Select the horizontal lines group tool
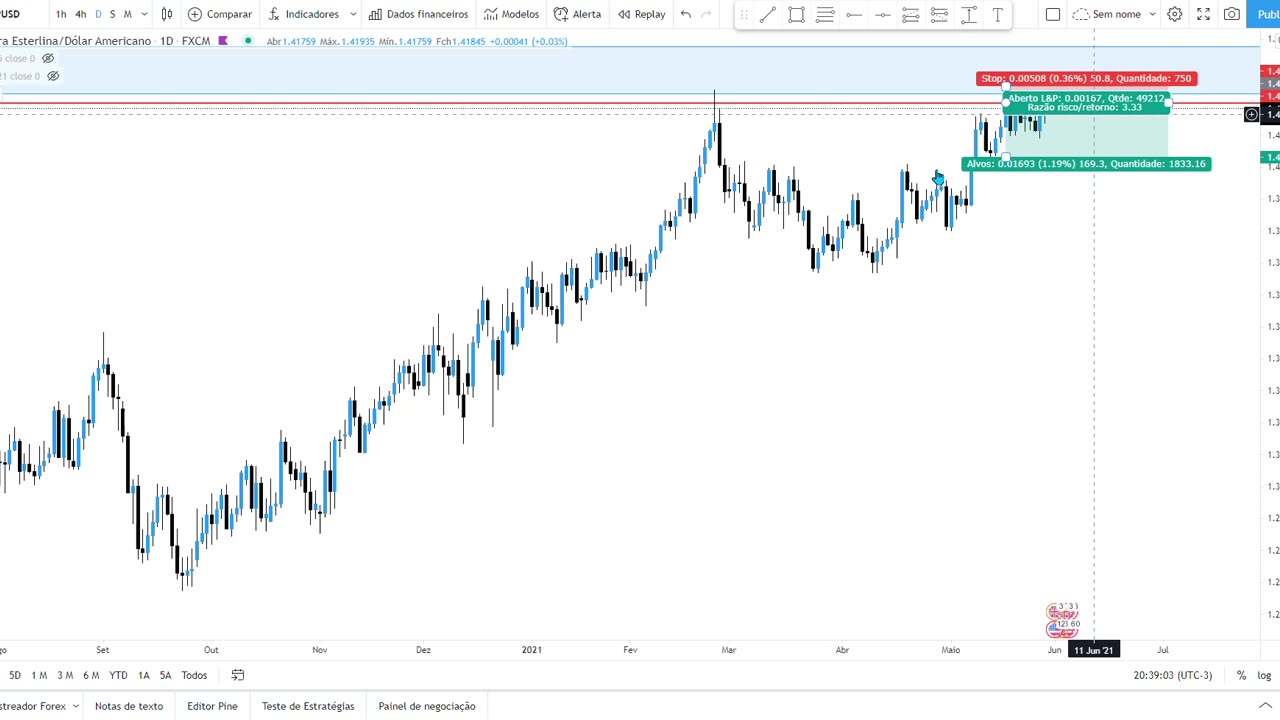Image resolution: width=1280 pixels, height=720 pixels. 825,14
